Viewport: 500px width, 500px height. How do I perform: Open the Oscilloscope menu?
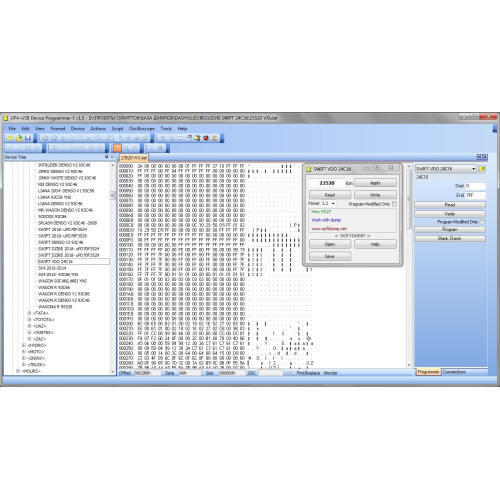(x=142, y=128)
